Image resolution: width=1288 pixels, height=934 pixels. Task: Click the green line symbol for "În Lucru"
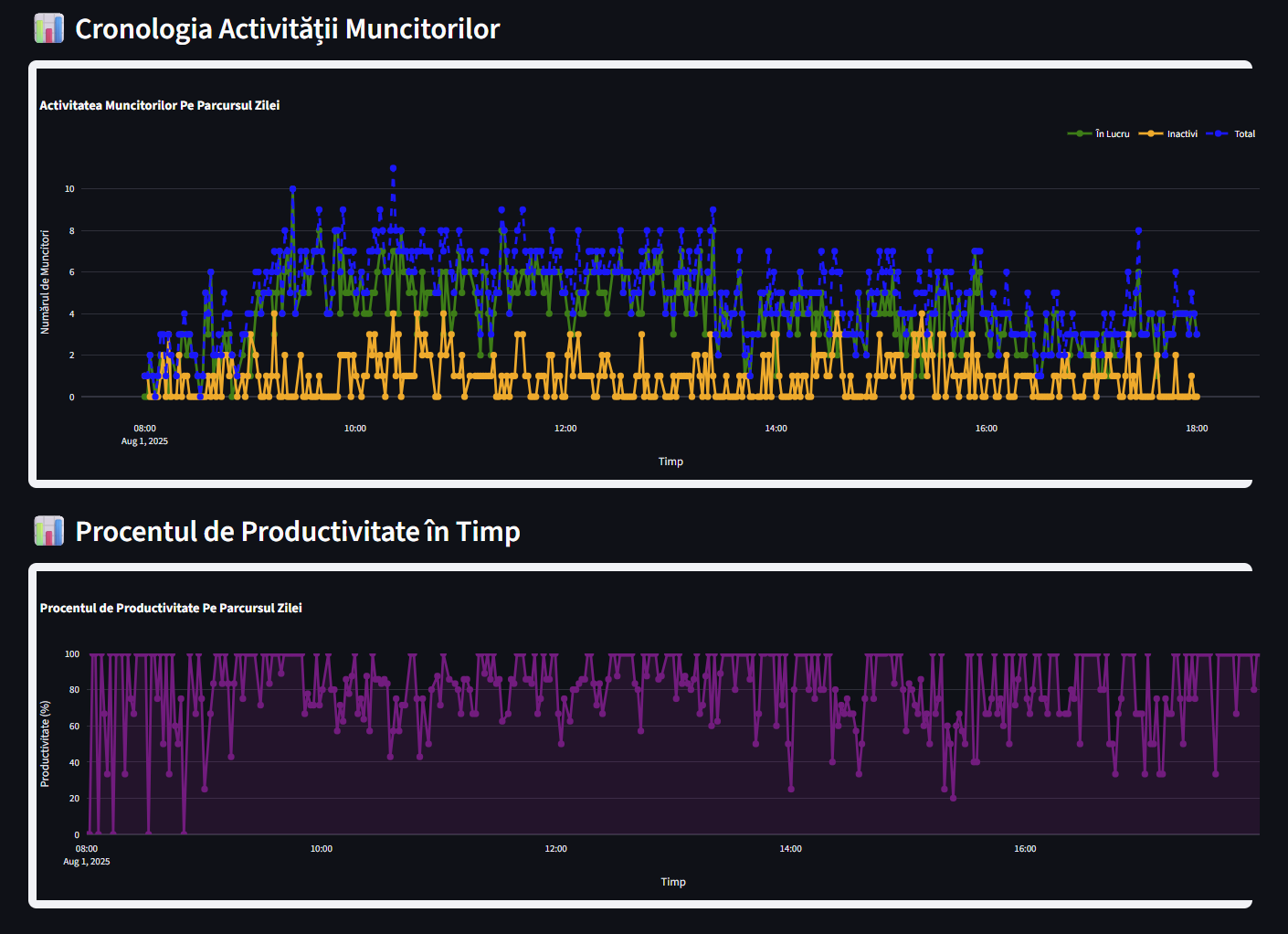point(1079,133)
